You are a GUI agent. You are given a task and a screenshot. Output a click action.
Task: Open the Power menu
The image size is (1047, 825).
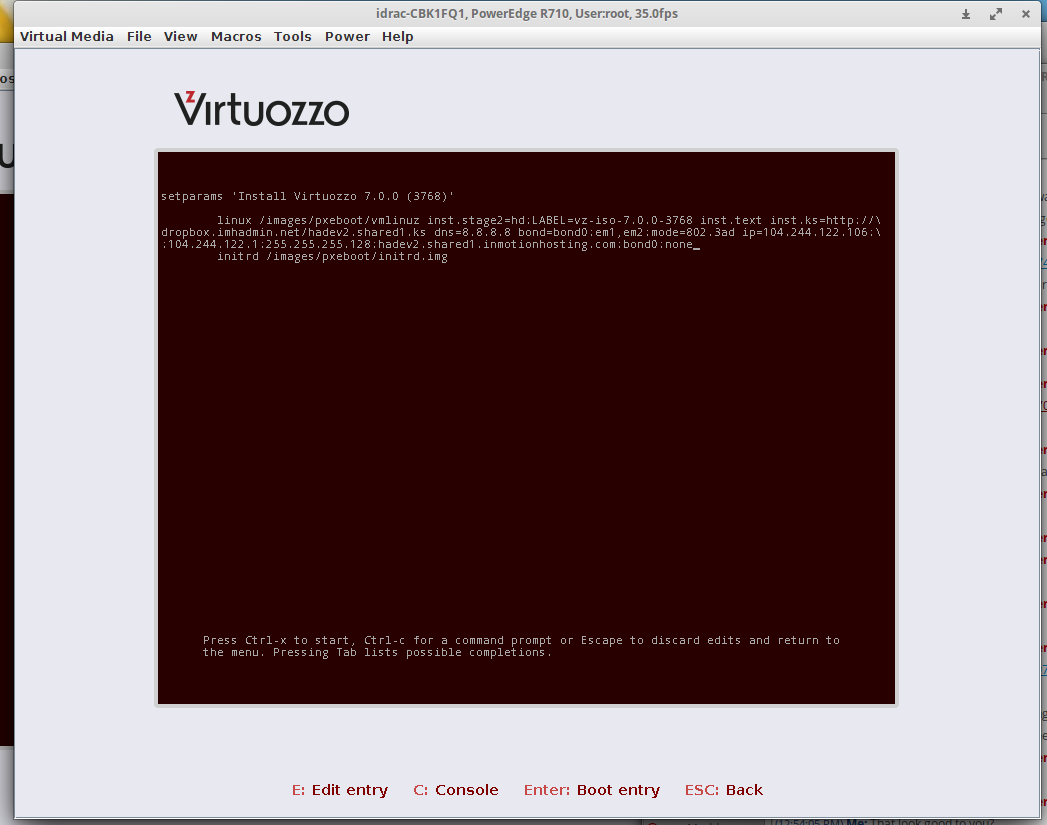(x=347, y=37)
